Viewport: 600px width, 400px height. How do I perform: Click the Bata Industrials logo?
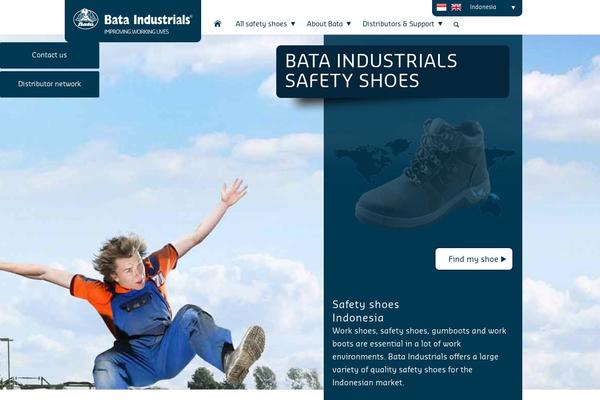(x=133, y=21)
